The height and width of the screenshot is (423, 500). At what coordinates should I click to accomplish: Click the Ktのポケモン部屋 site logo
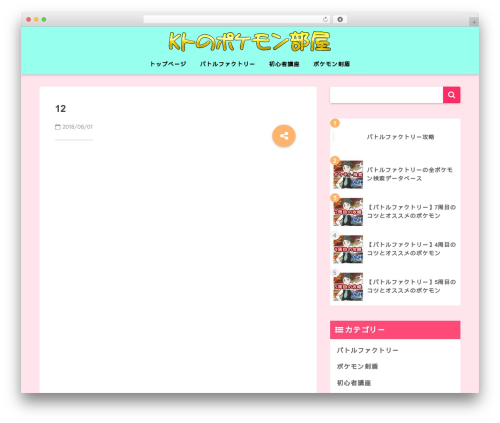(250, 42)
